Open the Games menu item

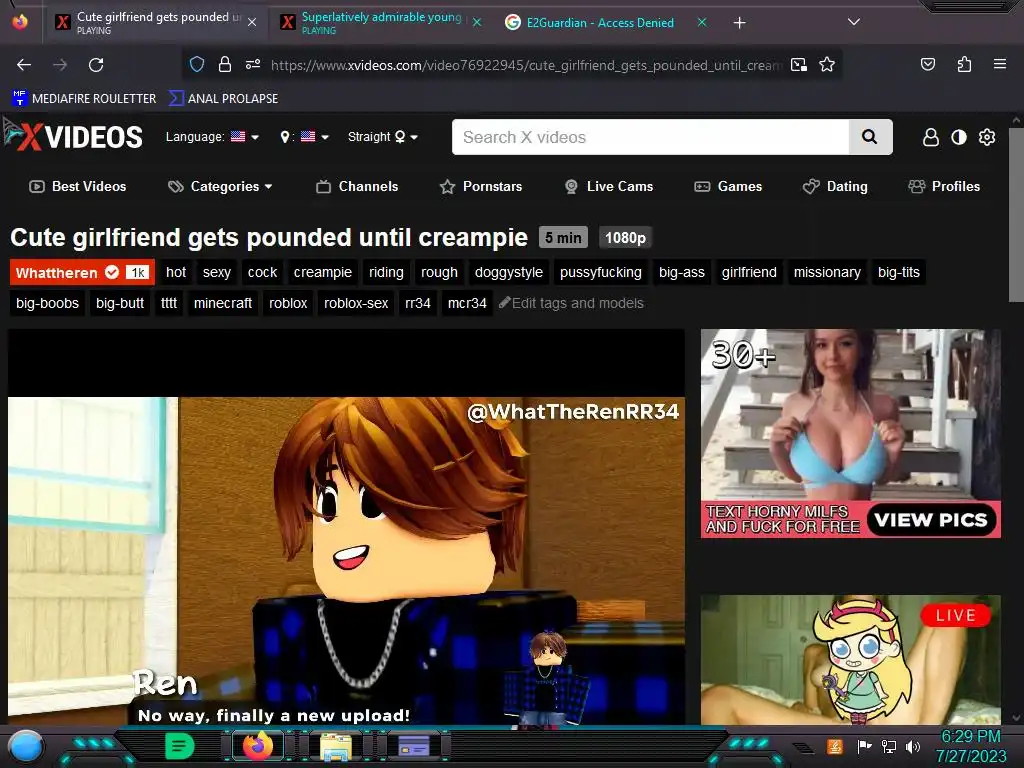pos(728,187)
